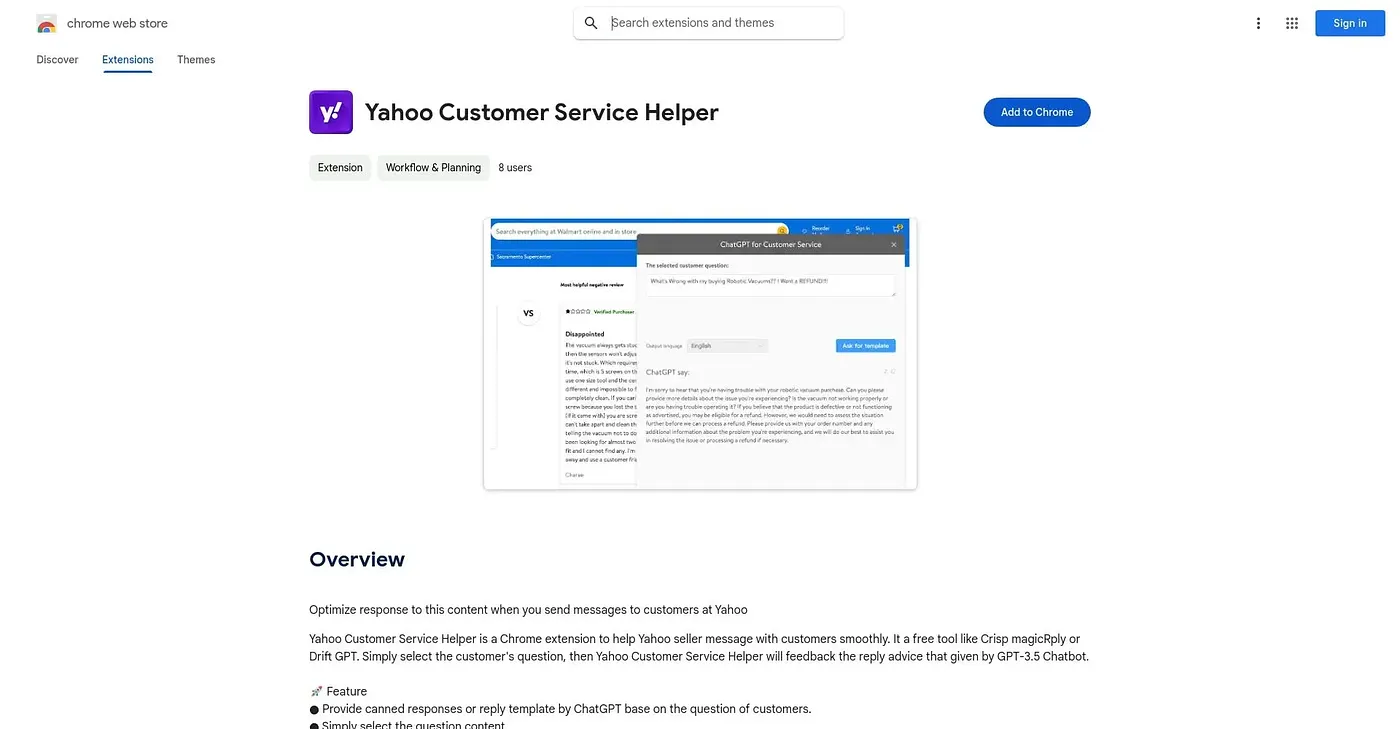Click the search magnifier icon

click(591, 23)
